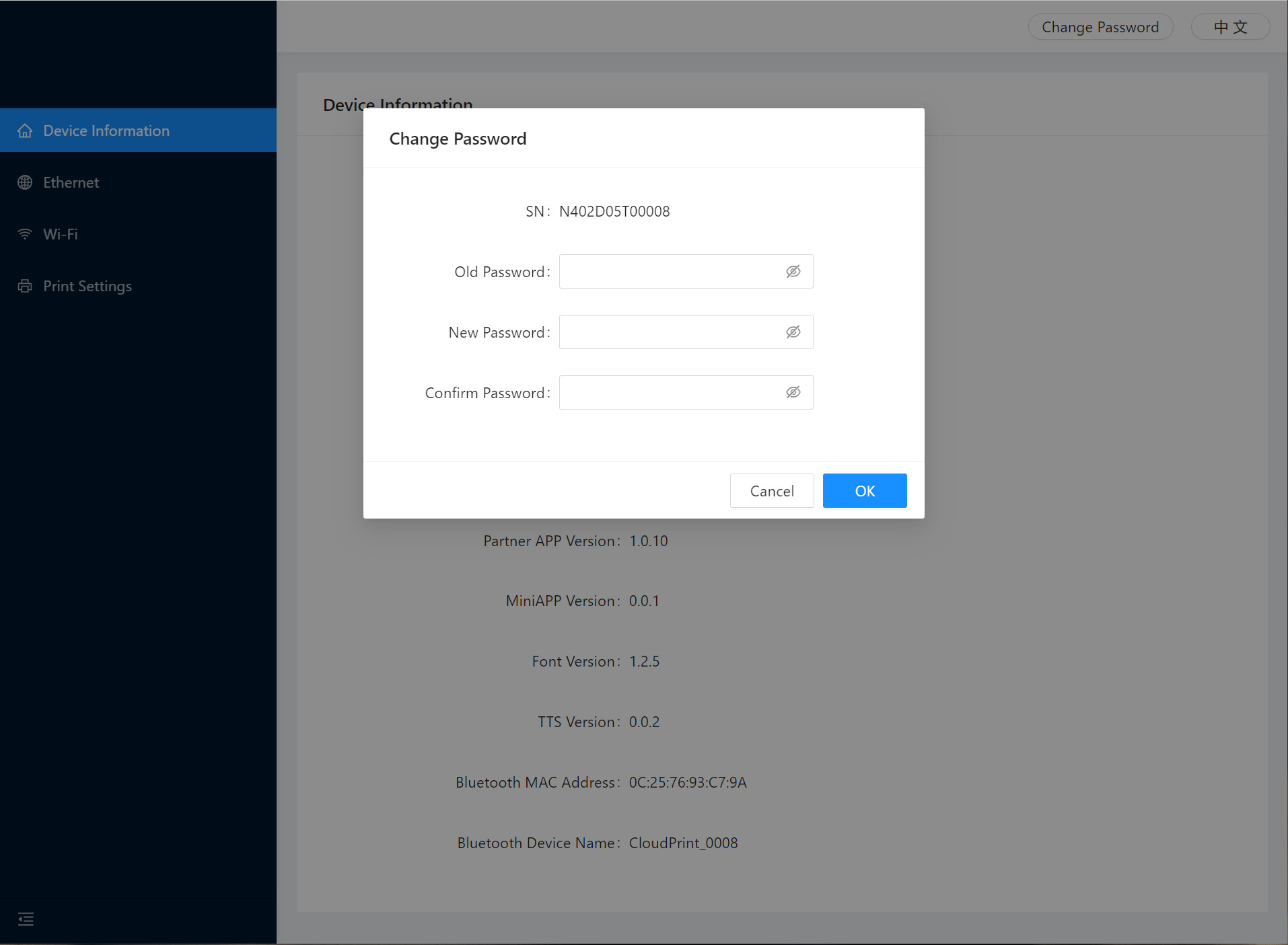Screen dimensions: 1288x945
Task: Go to Print Settings page
Action: (87, 286)
